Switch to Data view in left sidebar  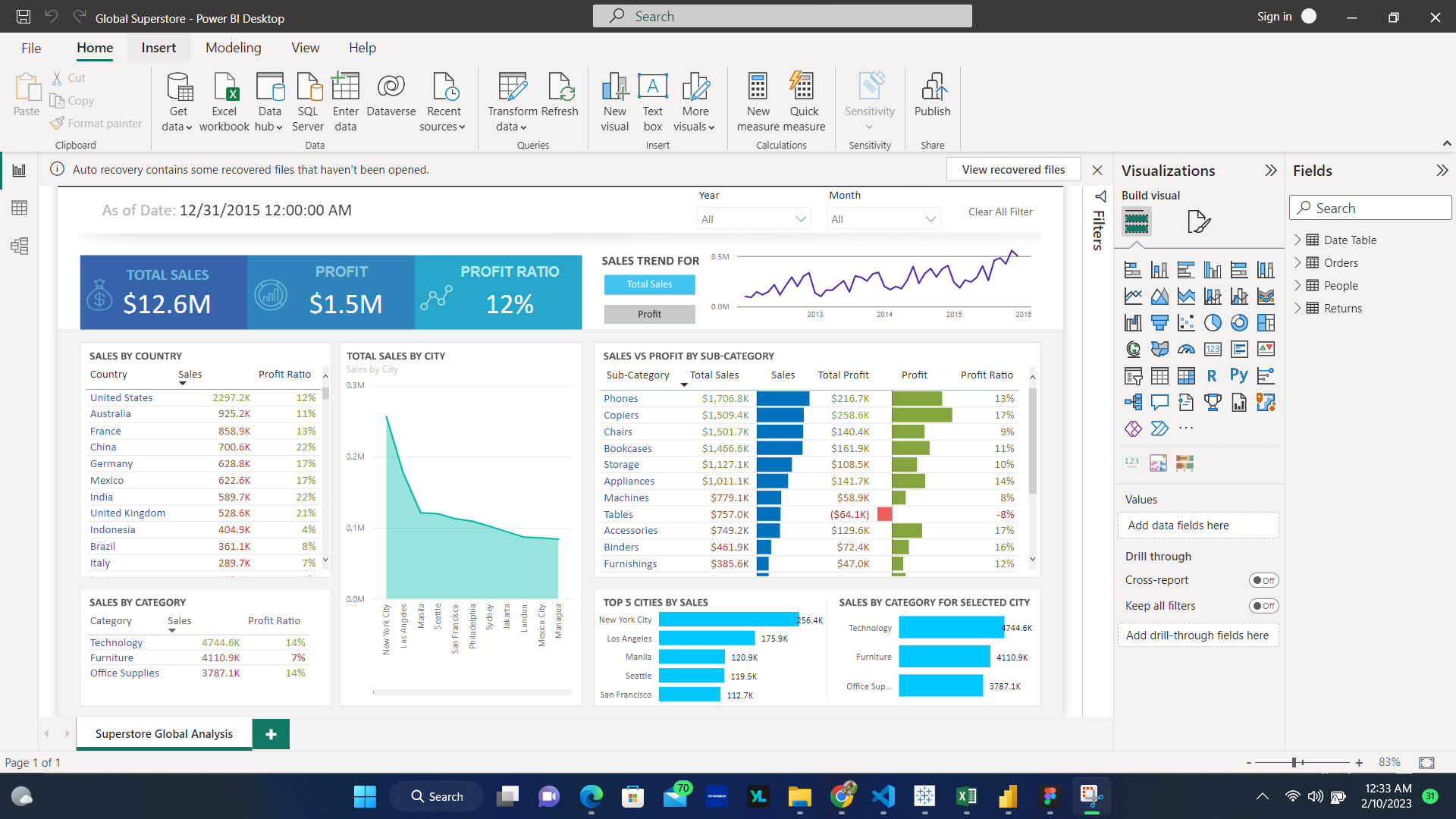pyautogui.click(x=19, y=208)
